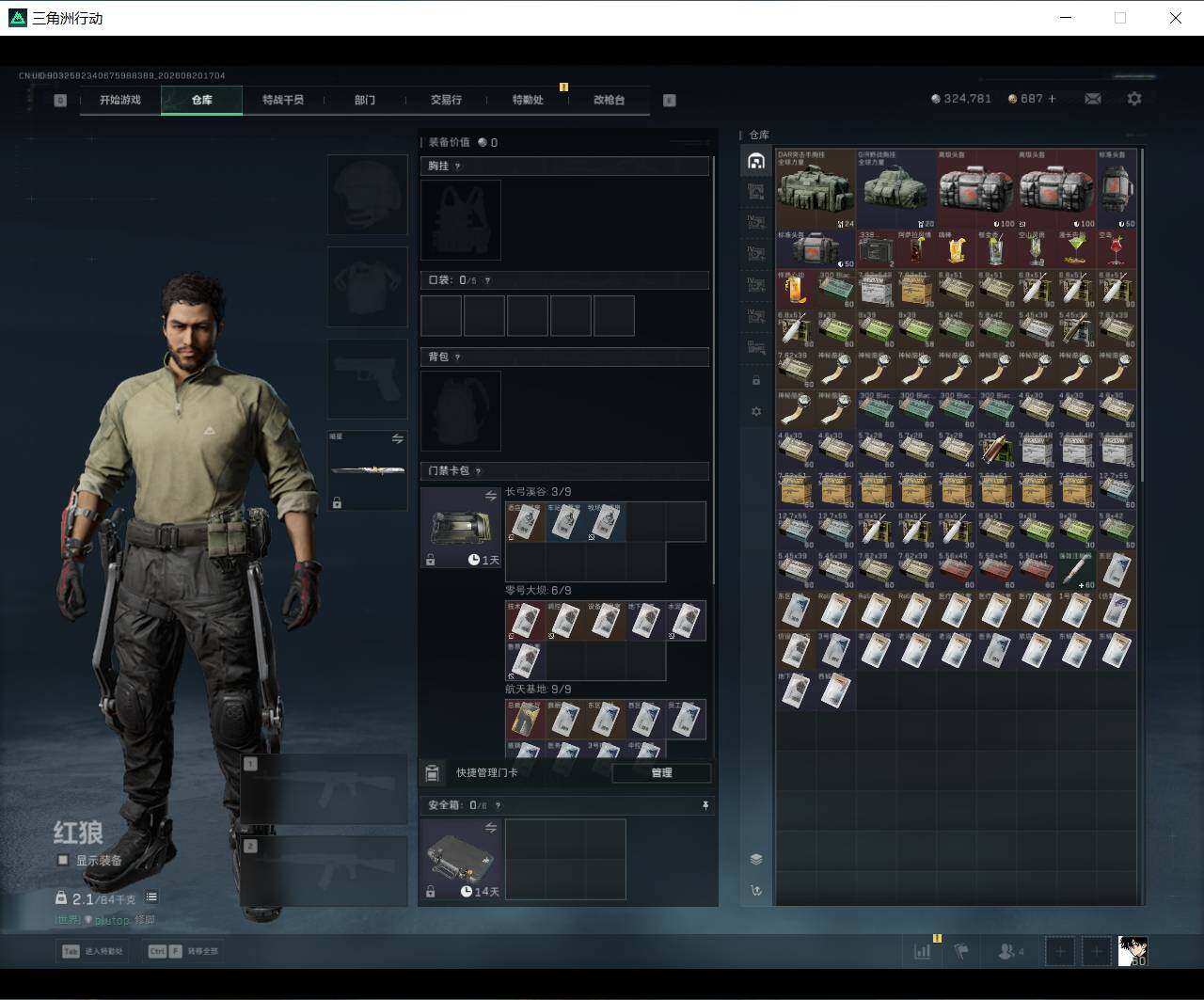Viewport: 1204px width, 1000px height.
Task: Select the safe box case thumbnail
Action: click(461, 860)
